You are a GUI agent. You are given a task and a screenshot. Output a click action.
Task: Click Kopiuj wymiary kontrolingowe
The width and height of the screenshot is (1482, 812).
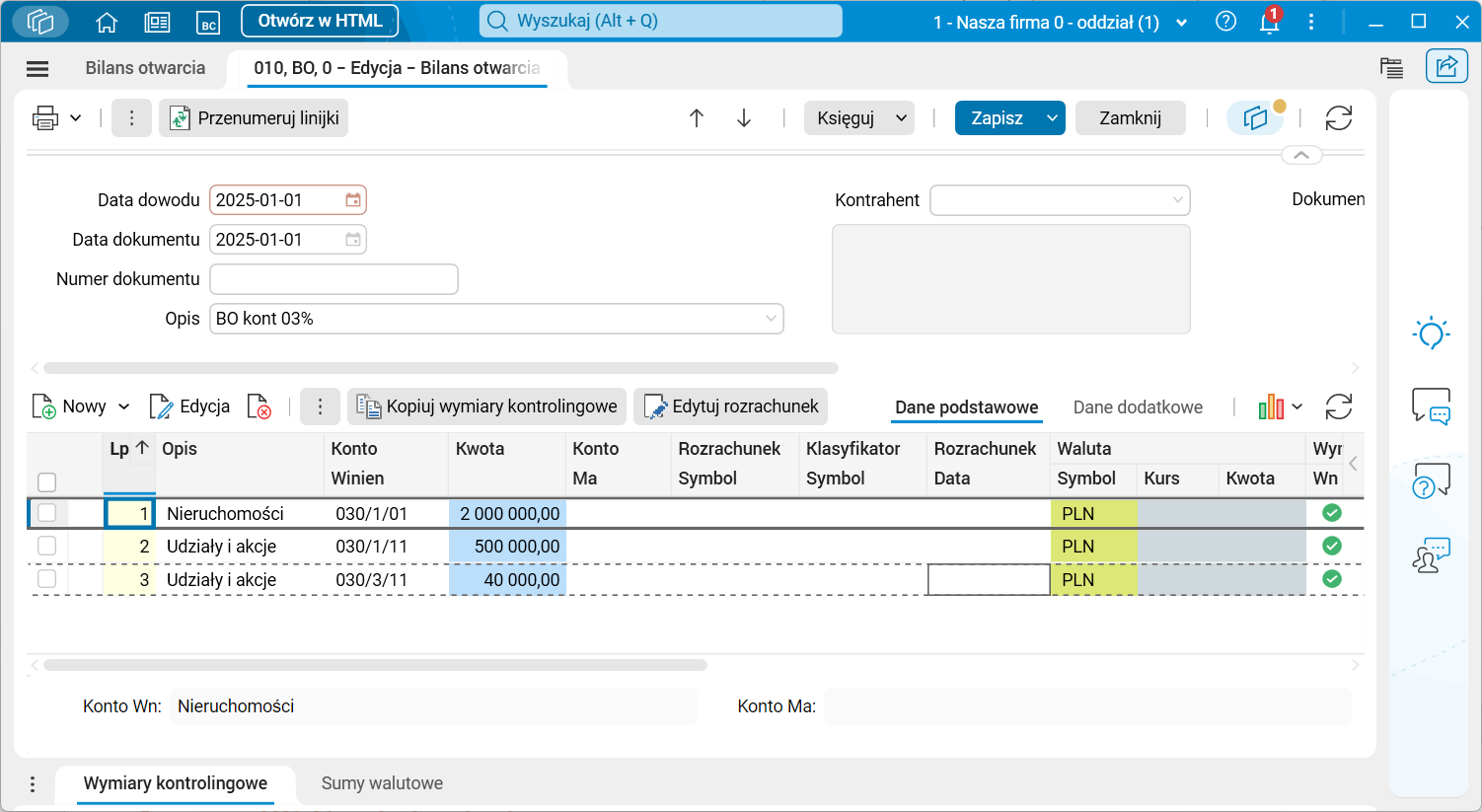click(486, 406)
